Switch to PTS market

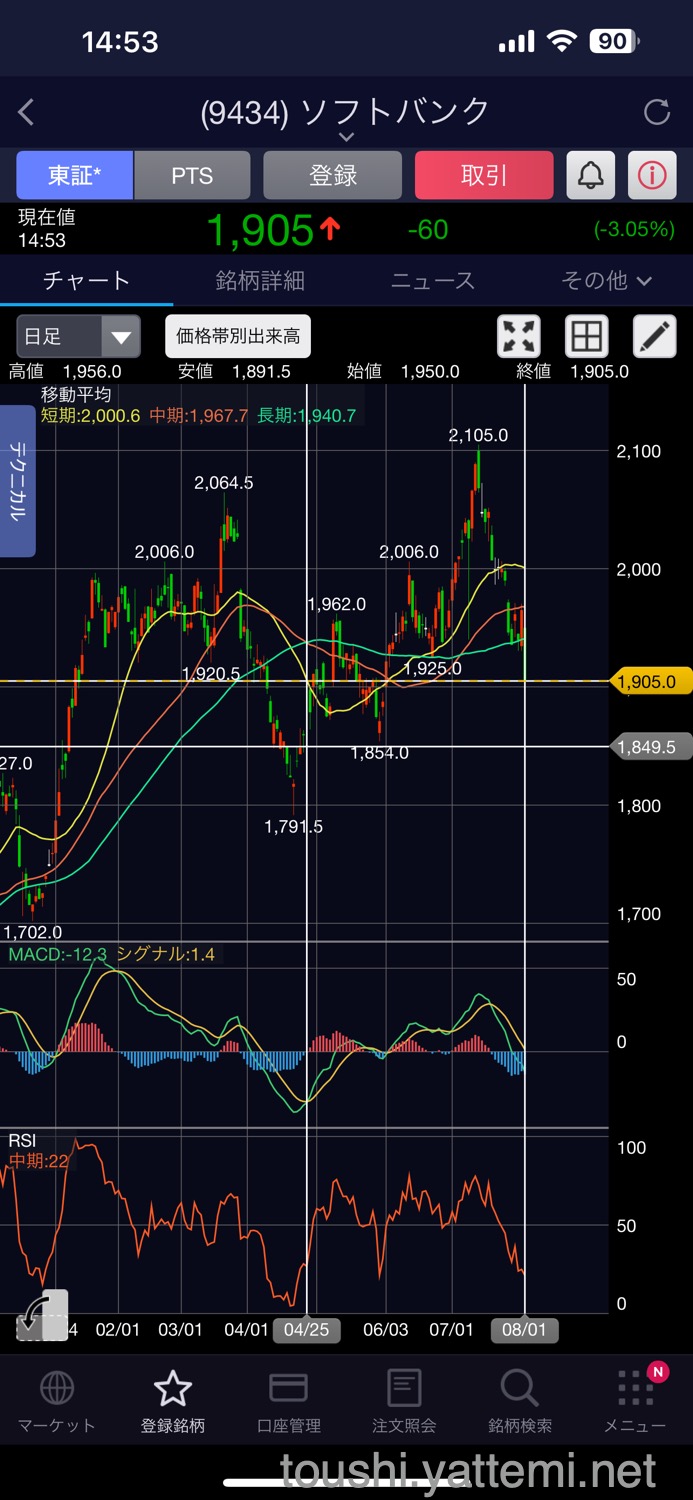point(192,176)
